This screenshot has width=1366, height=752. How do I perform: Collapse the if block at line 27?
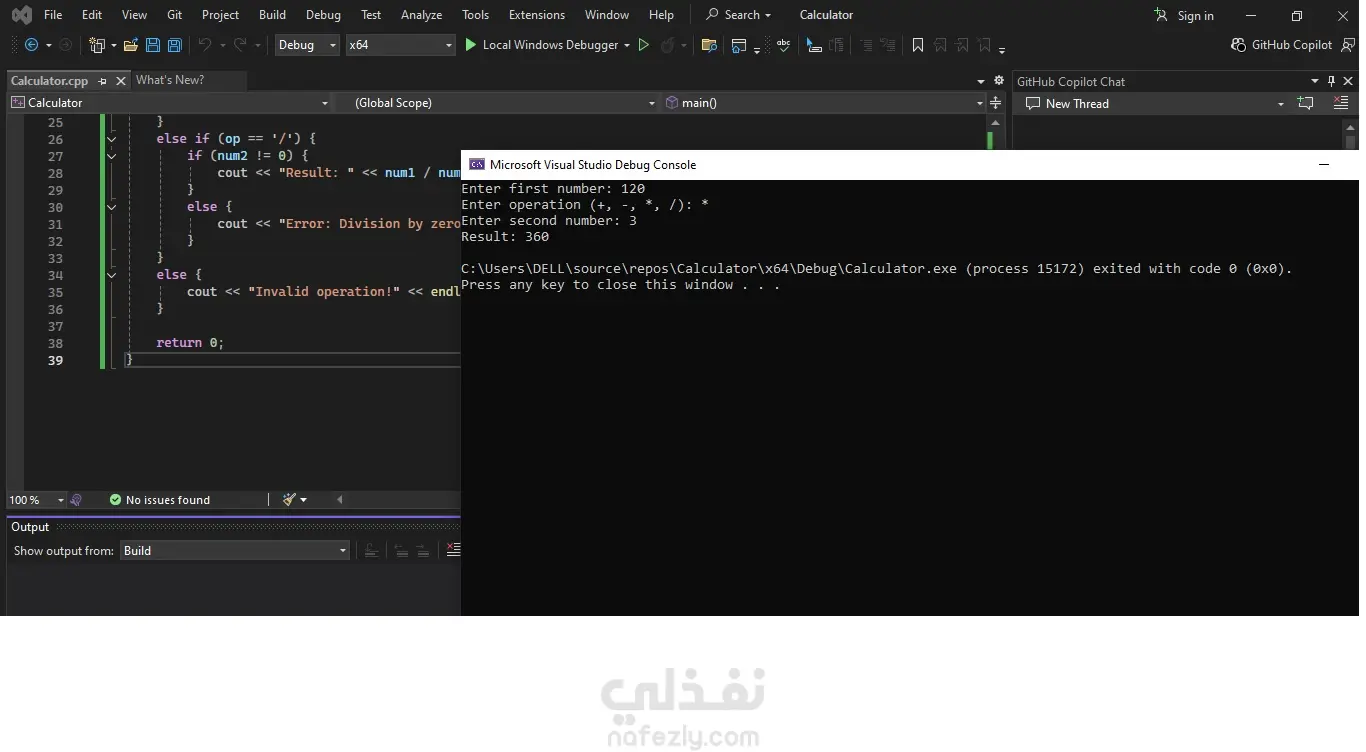click(111, 156)
